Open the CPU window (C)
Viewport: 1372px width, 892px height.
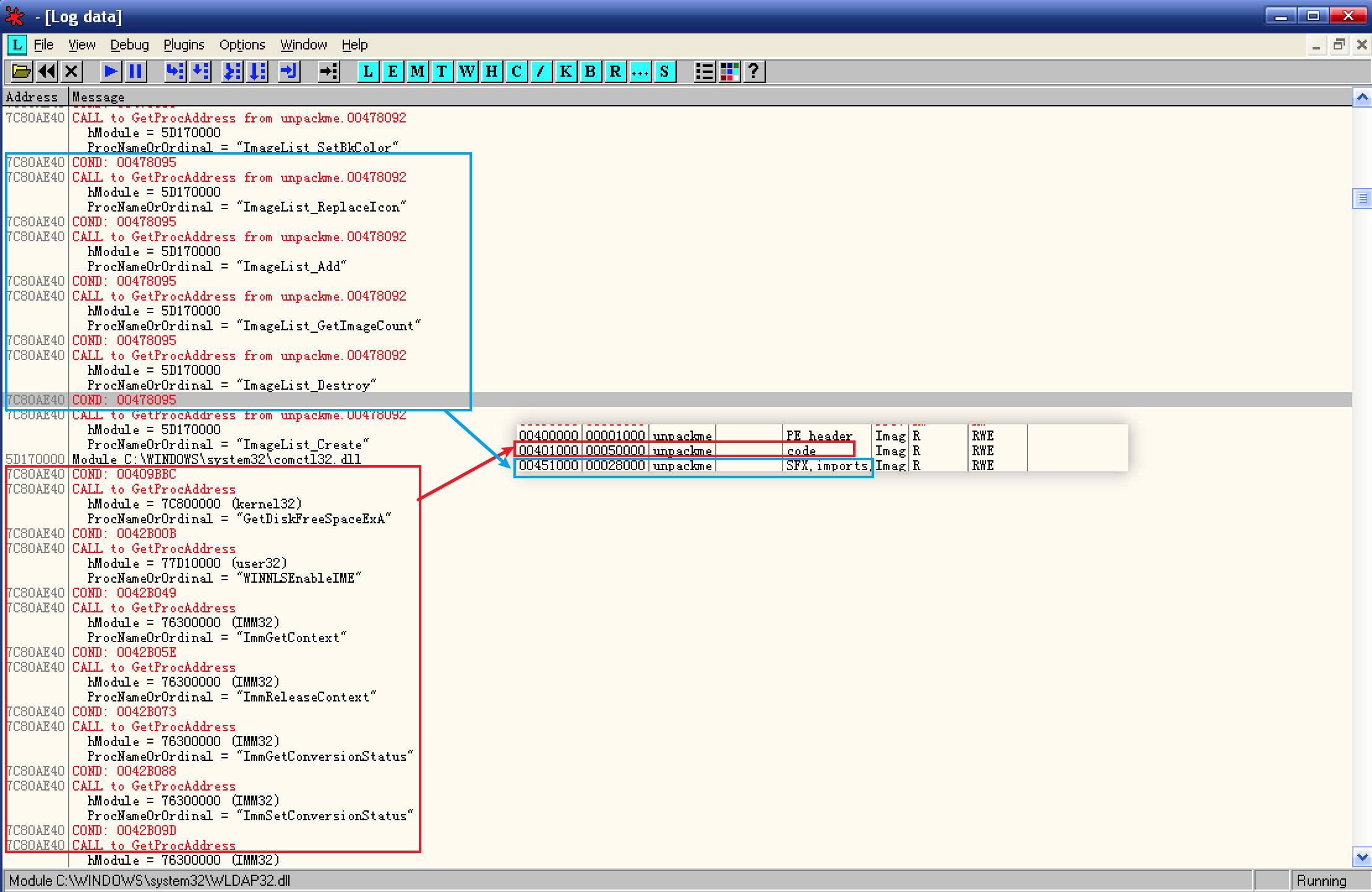pos(516,72)
